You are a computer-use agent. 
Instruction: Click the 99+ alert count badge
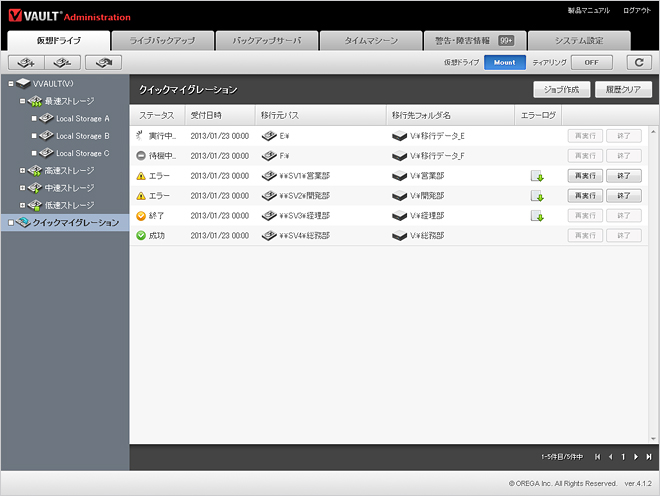[506, 40]
